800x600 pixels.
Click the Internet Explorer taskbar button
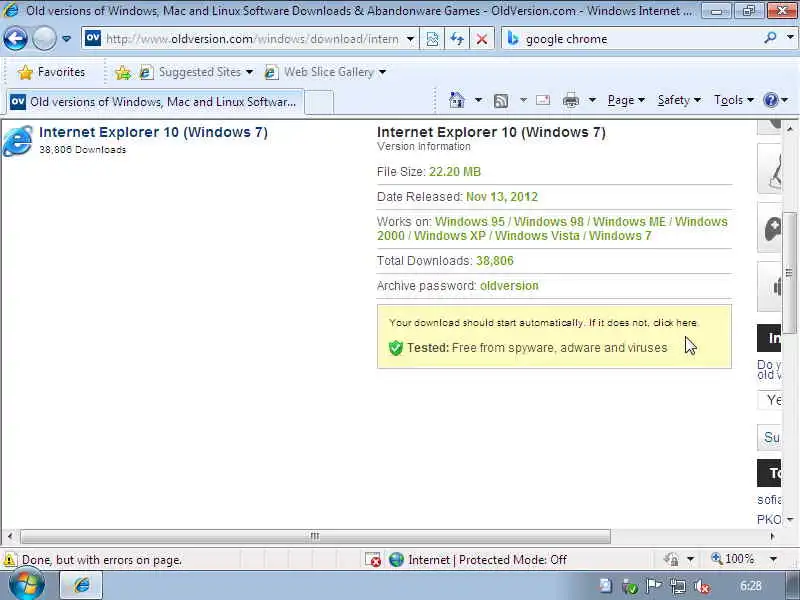[82, 585]
